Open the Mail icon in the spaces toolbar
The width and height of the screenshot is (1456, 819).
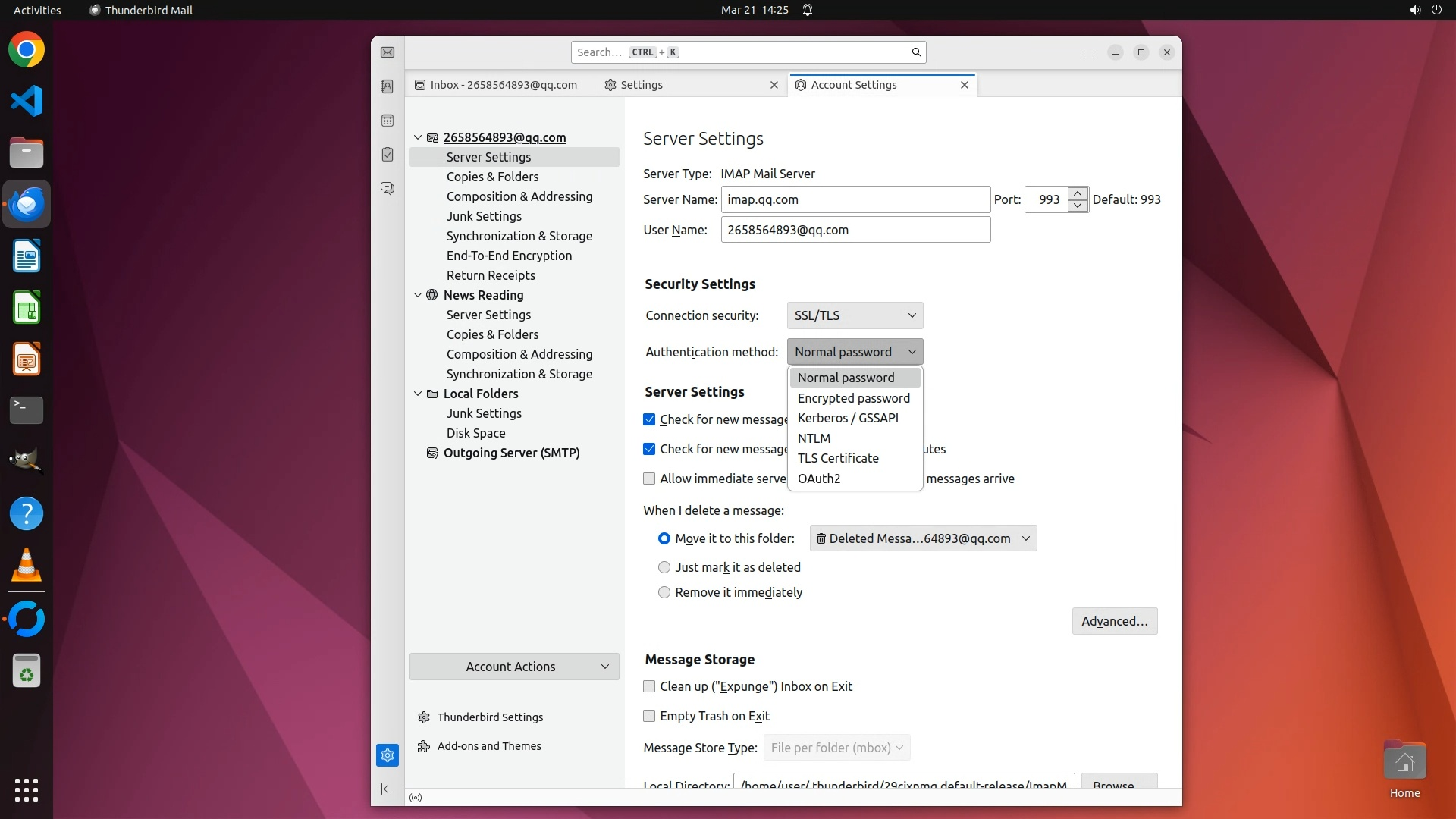(x=388, y=52)
